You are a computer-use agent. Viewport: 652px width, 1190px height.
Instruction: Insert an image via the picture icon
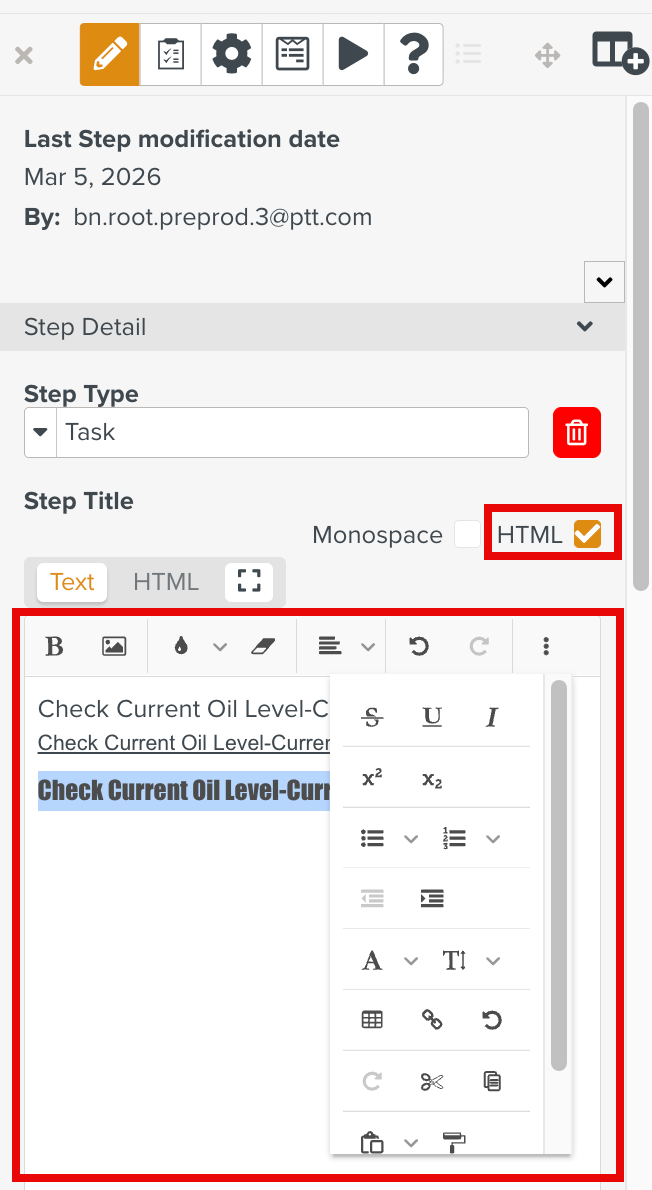(x=114, y=647)
